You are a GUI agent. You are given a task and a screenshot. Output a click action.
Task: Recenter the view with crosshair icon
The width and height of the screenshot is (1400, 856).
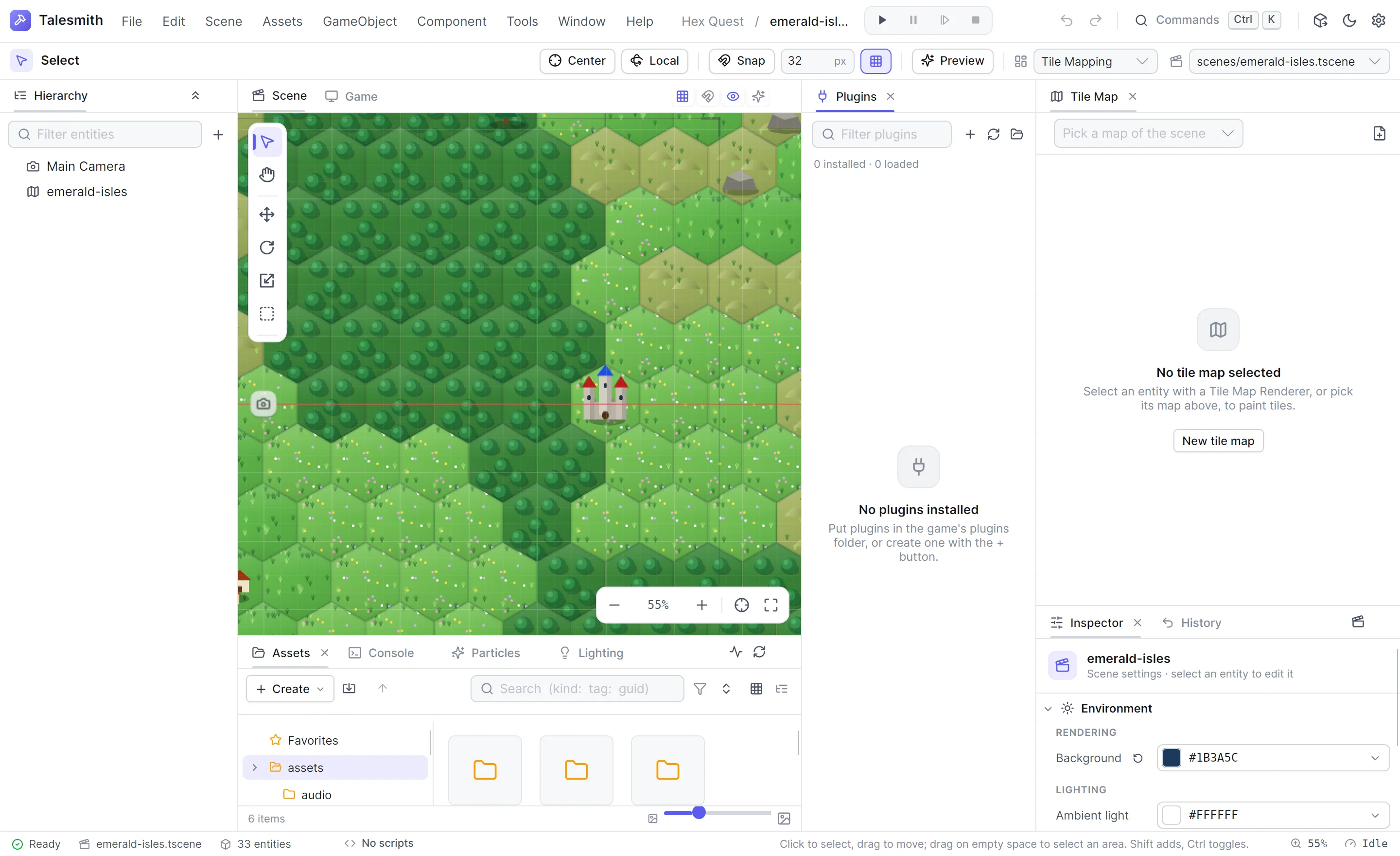(741, 605)
